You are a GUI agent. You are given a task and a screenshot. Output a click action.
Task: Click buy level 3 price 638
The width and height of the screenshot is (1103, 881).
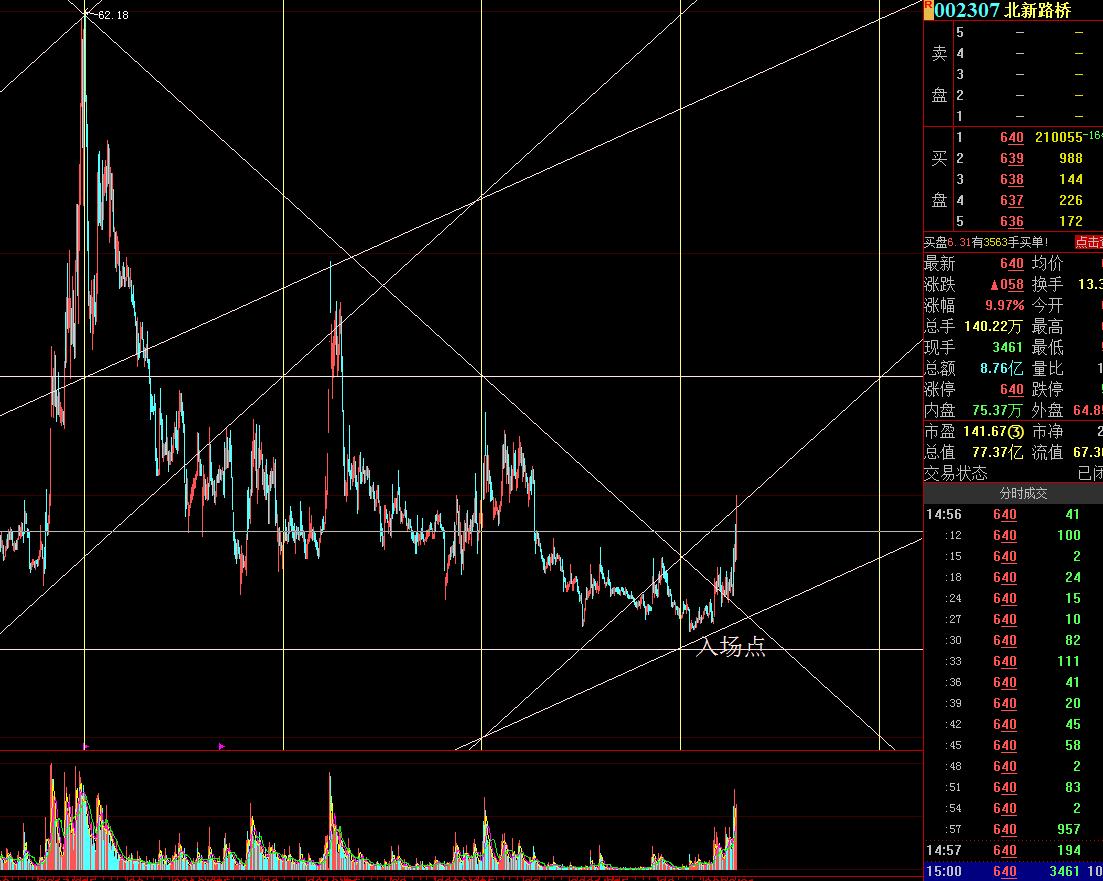[1012, 179]
